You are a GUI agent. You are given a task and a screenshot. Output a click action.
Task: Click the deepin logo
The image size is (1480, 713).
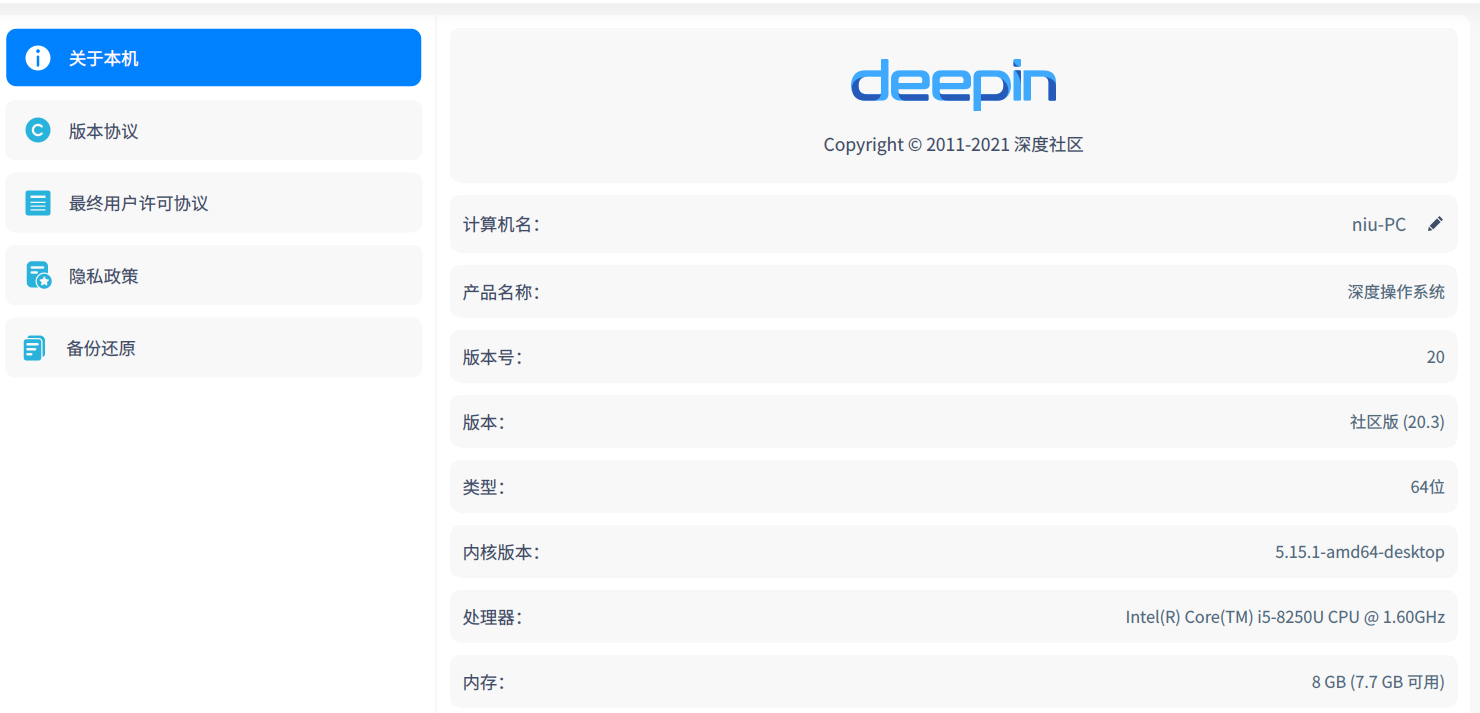tap(953, 84)
